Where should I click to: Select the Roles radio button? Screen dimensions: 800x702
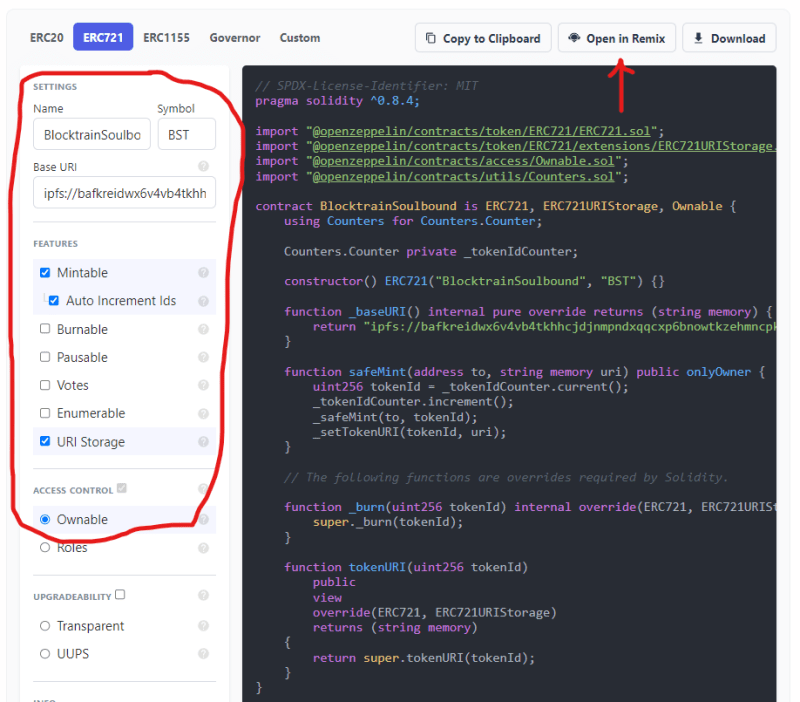(45, 547)
